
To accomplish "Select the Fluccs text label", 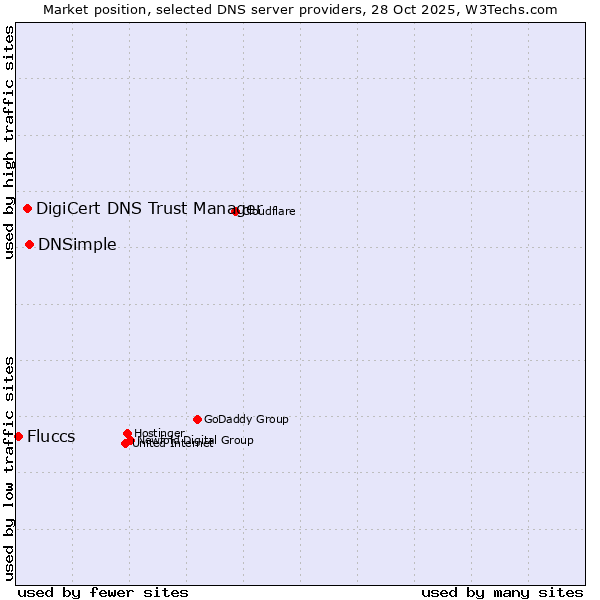I will point(51,437).
